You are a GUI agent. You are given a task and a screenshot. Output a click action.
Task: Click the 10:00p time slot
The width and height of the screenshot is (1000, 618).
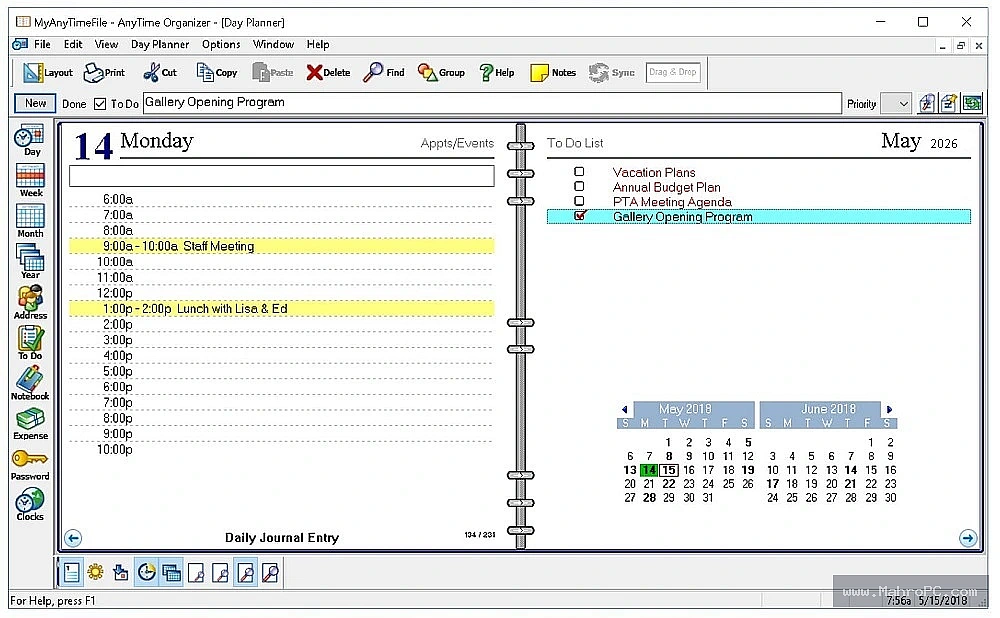(x=281, y=450)
